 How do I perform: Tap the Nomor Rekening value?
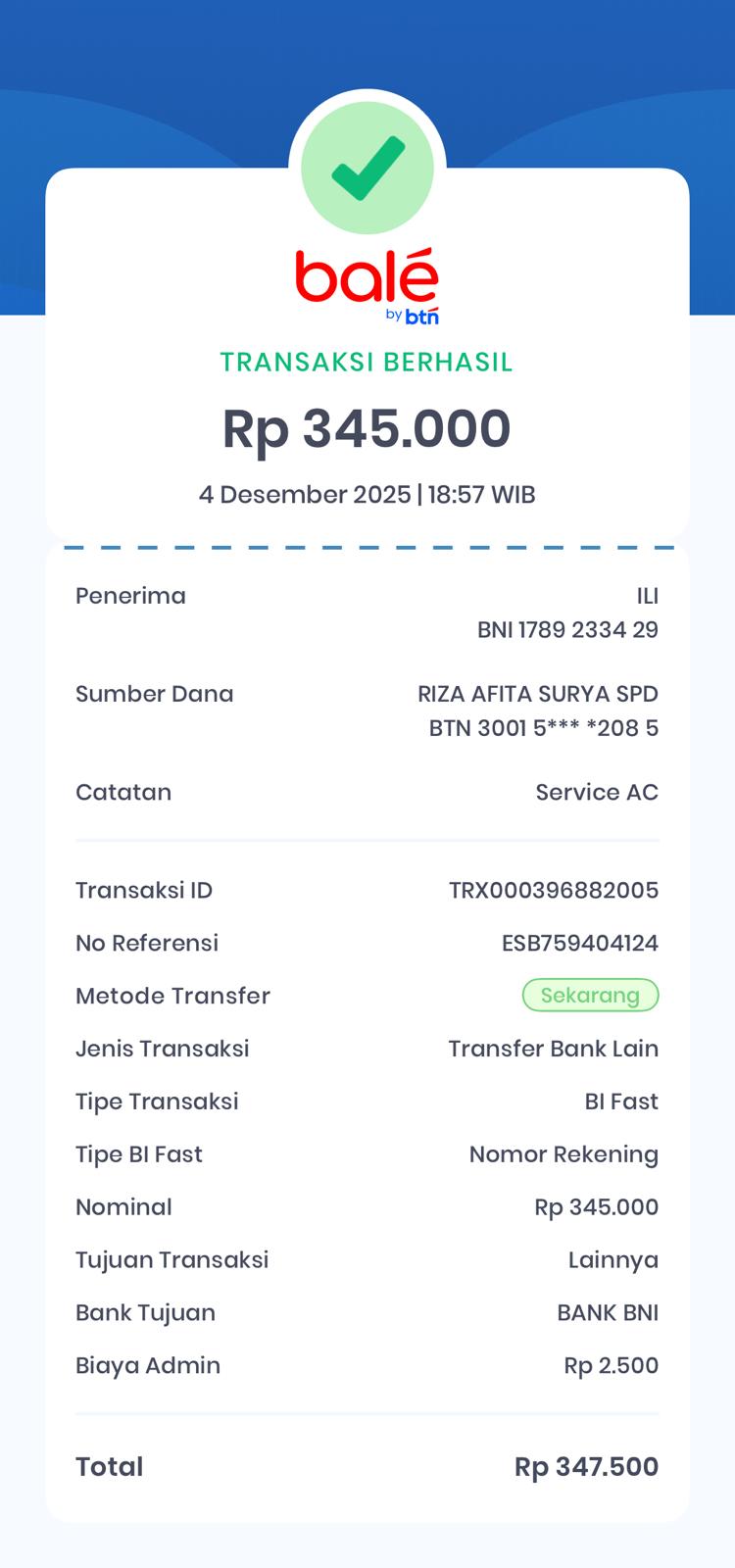[x=563, y=1154]
